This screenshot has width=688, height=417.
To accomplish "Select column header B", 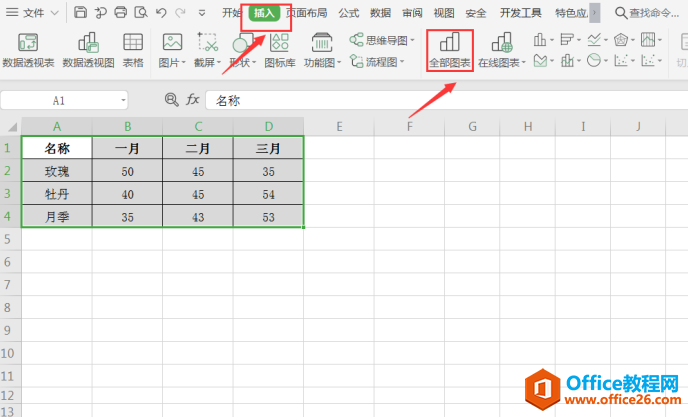I will click(128, 127).
